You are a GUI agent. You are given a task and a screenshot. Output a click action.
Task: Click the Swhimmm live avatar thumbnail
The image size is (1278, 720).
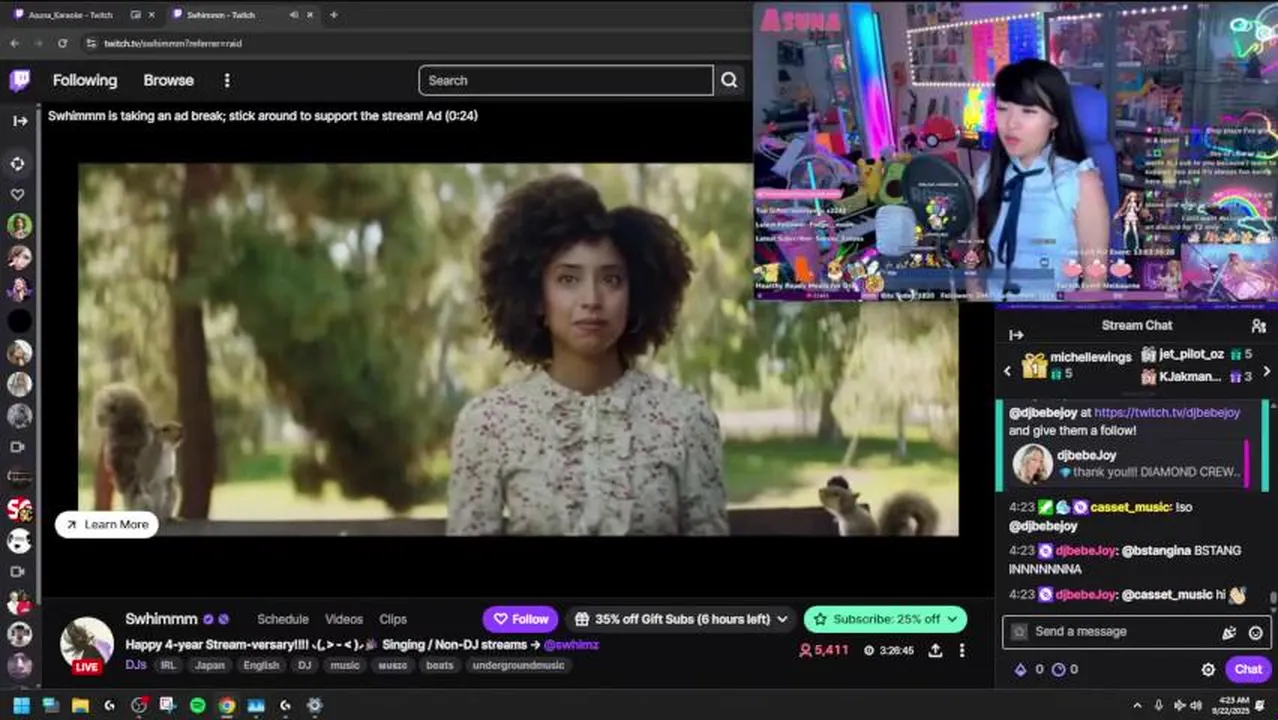[x=87, y=645]
